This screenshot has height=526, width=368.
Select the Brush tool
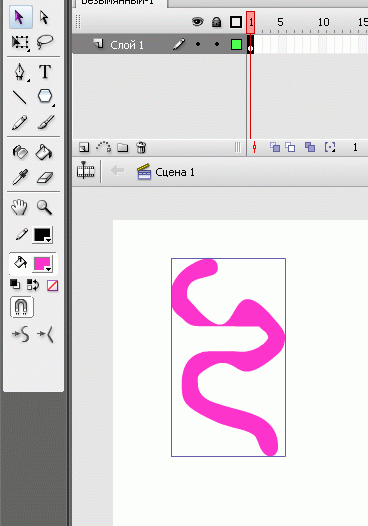[45, 122]
